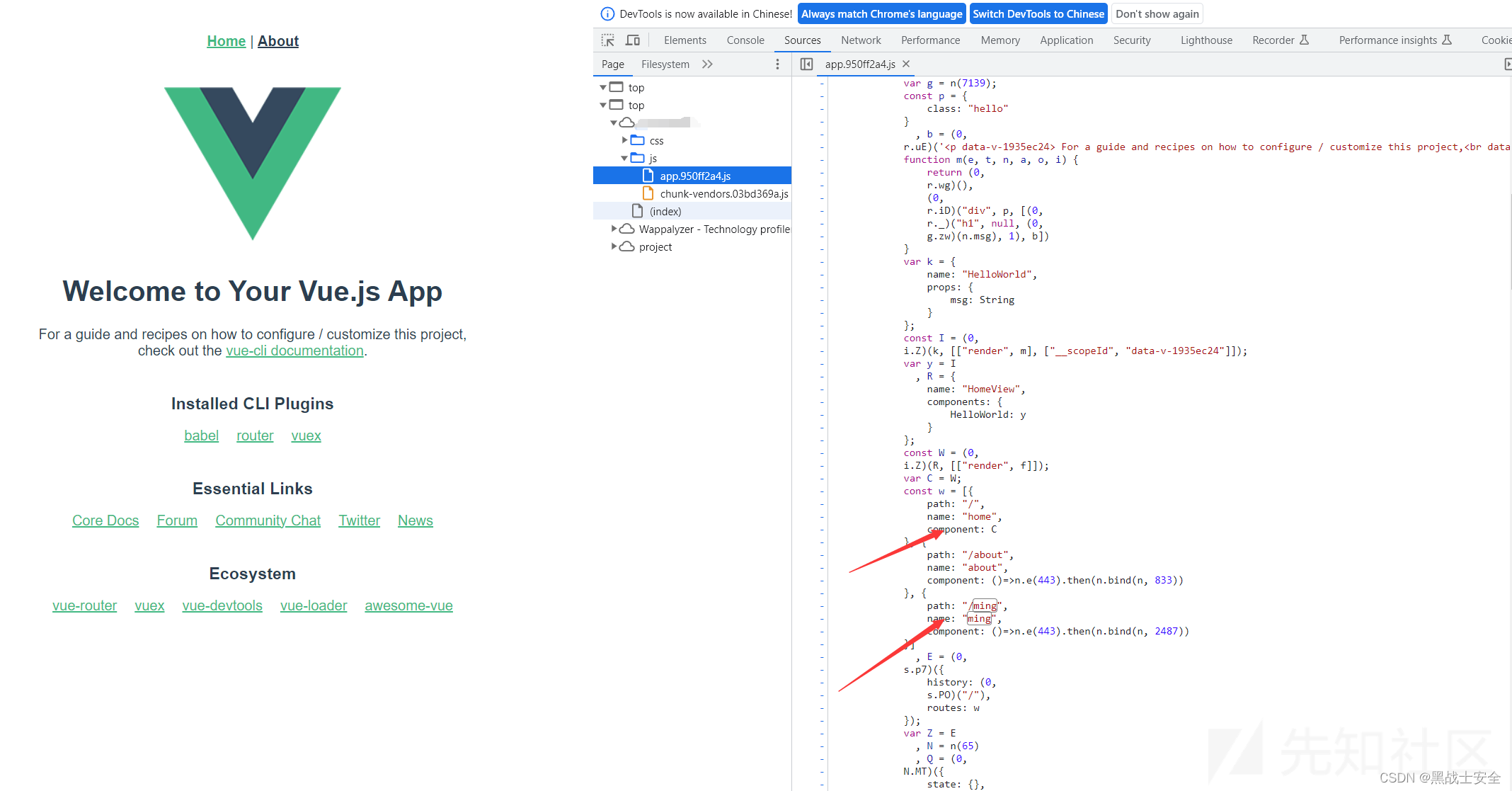1512x791 pixels.
Task: Switch to the Sources tab
Action: (x=800, y=40)
